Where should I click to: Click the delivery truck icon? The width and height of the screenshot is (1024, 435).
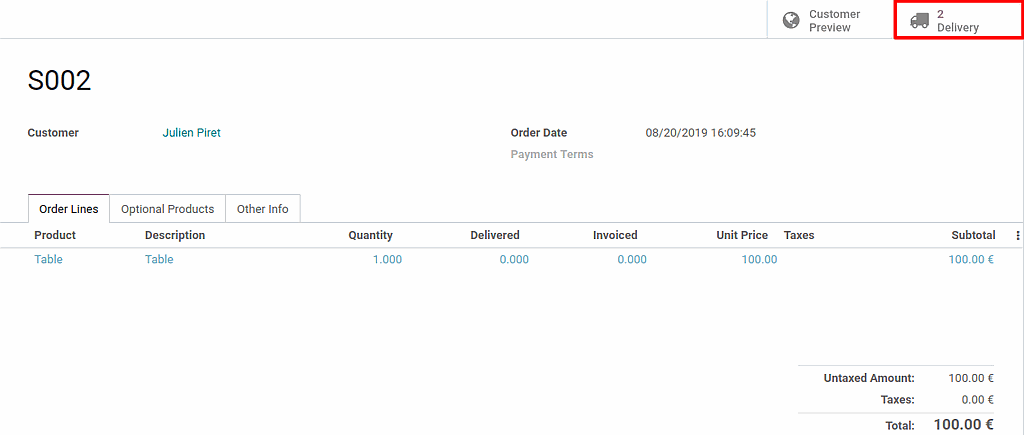[920, 20]
